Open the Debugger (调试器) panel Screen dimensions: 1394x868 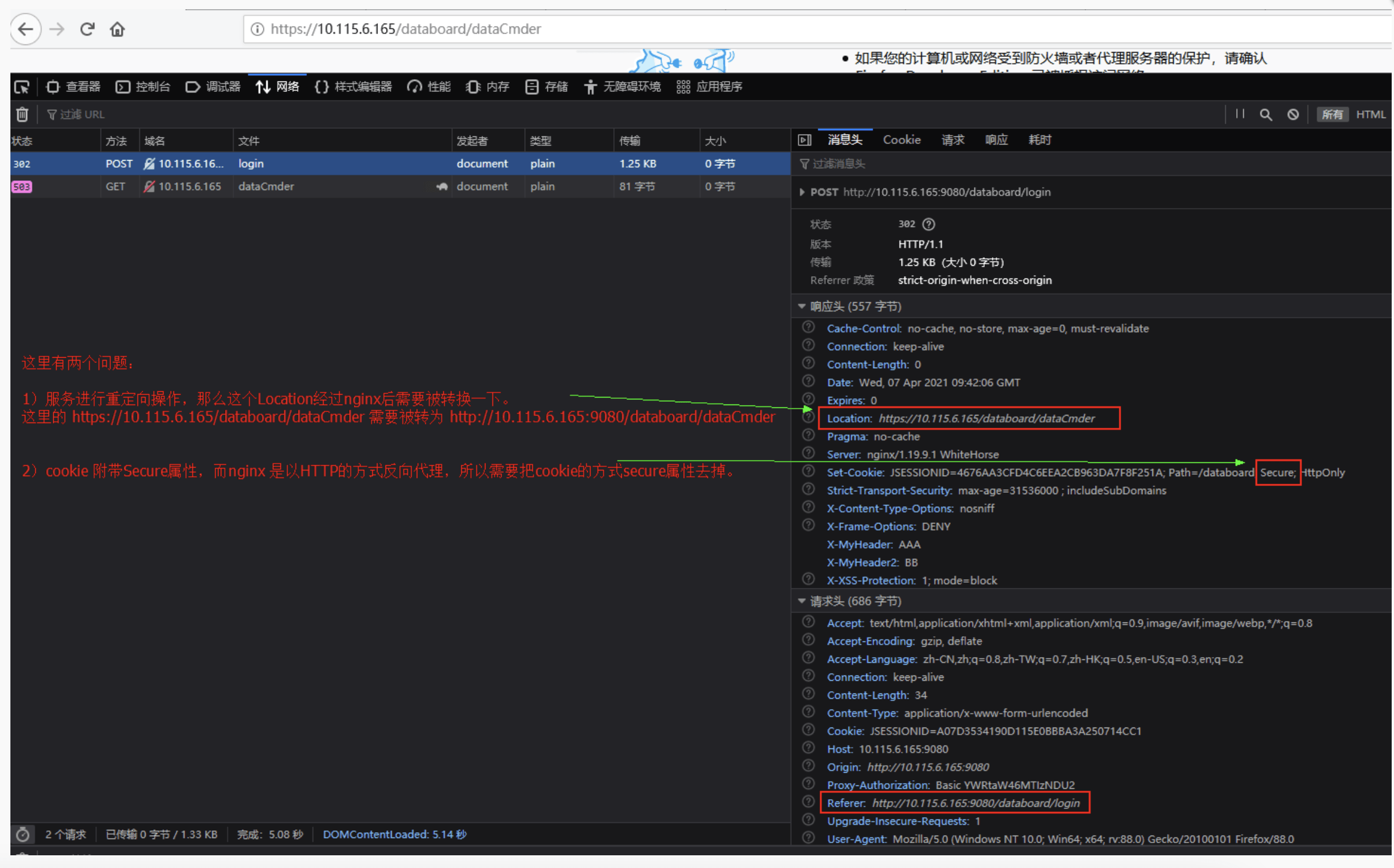pyautogui.click(x=213, y=87)
